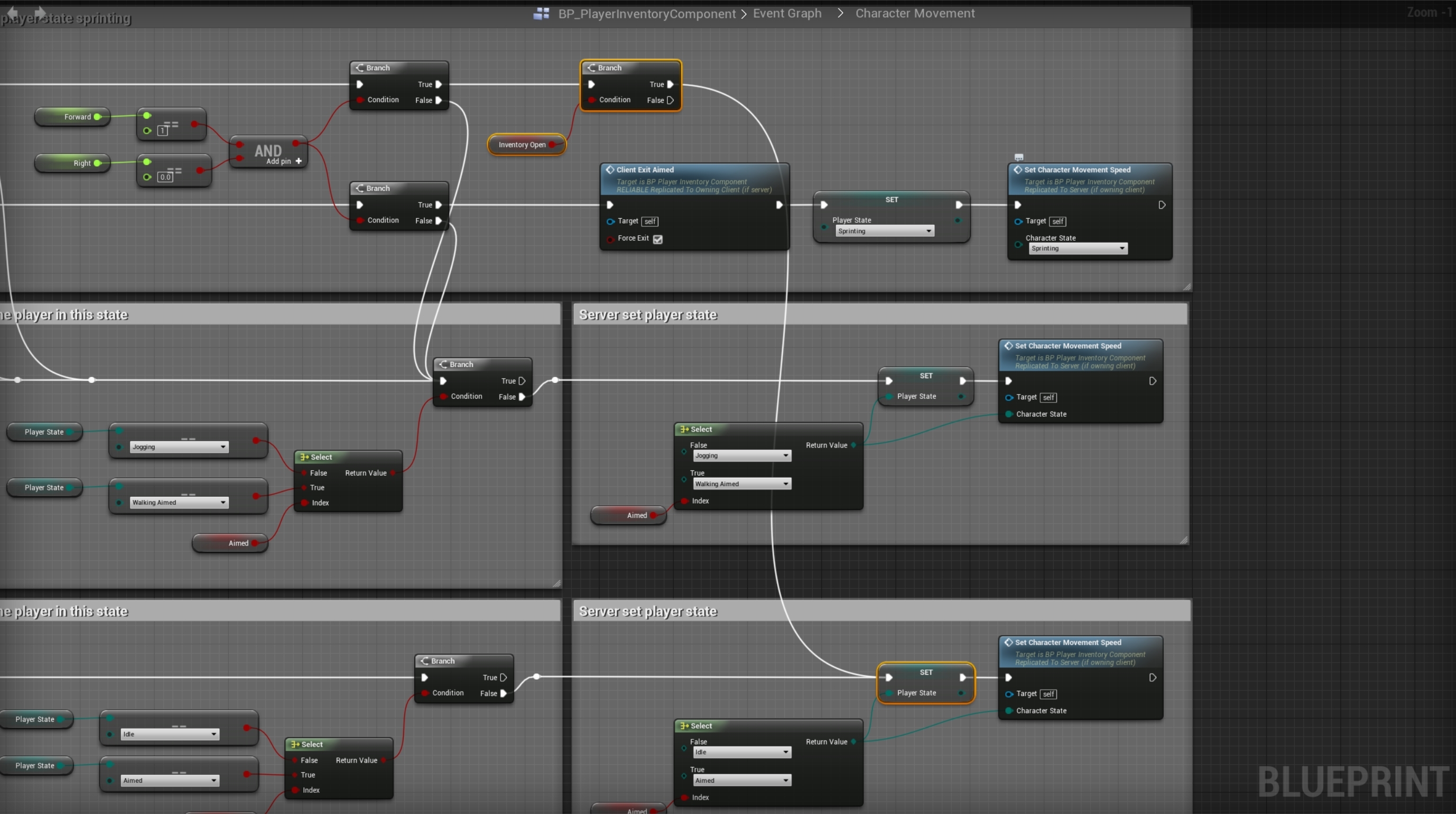Click the Aimed variable output pin near Walking Aimed select

coord(653,515)
